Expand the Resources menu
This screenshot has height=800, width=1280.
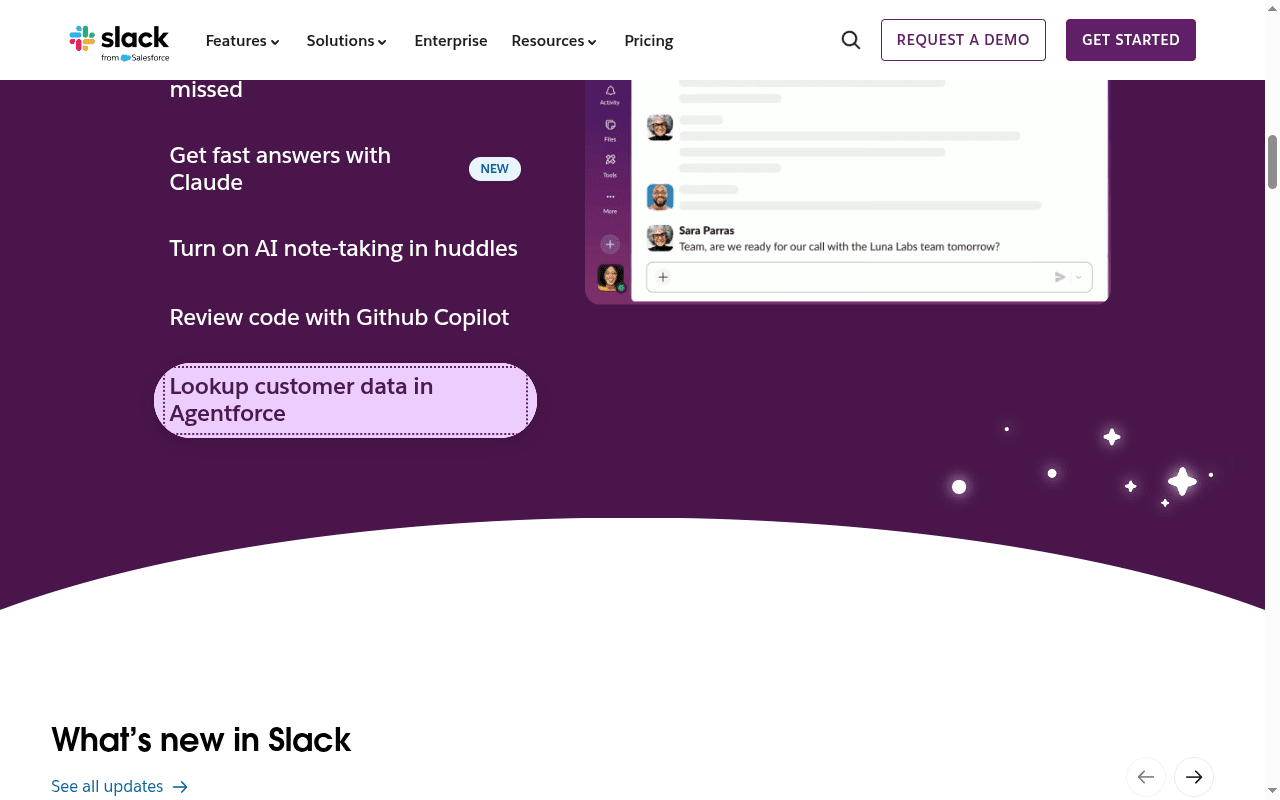pyautogui.click(x=554, y=41)
